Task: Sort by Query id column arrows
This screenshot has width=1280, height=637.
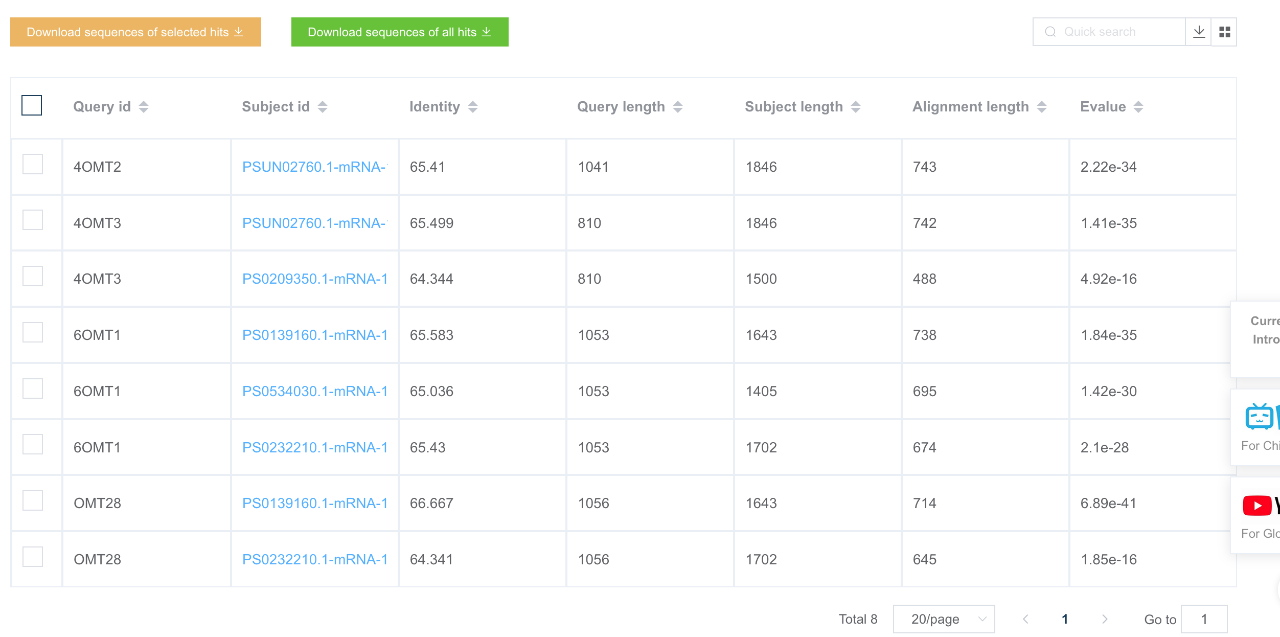Action: point(144,107)
